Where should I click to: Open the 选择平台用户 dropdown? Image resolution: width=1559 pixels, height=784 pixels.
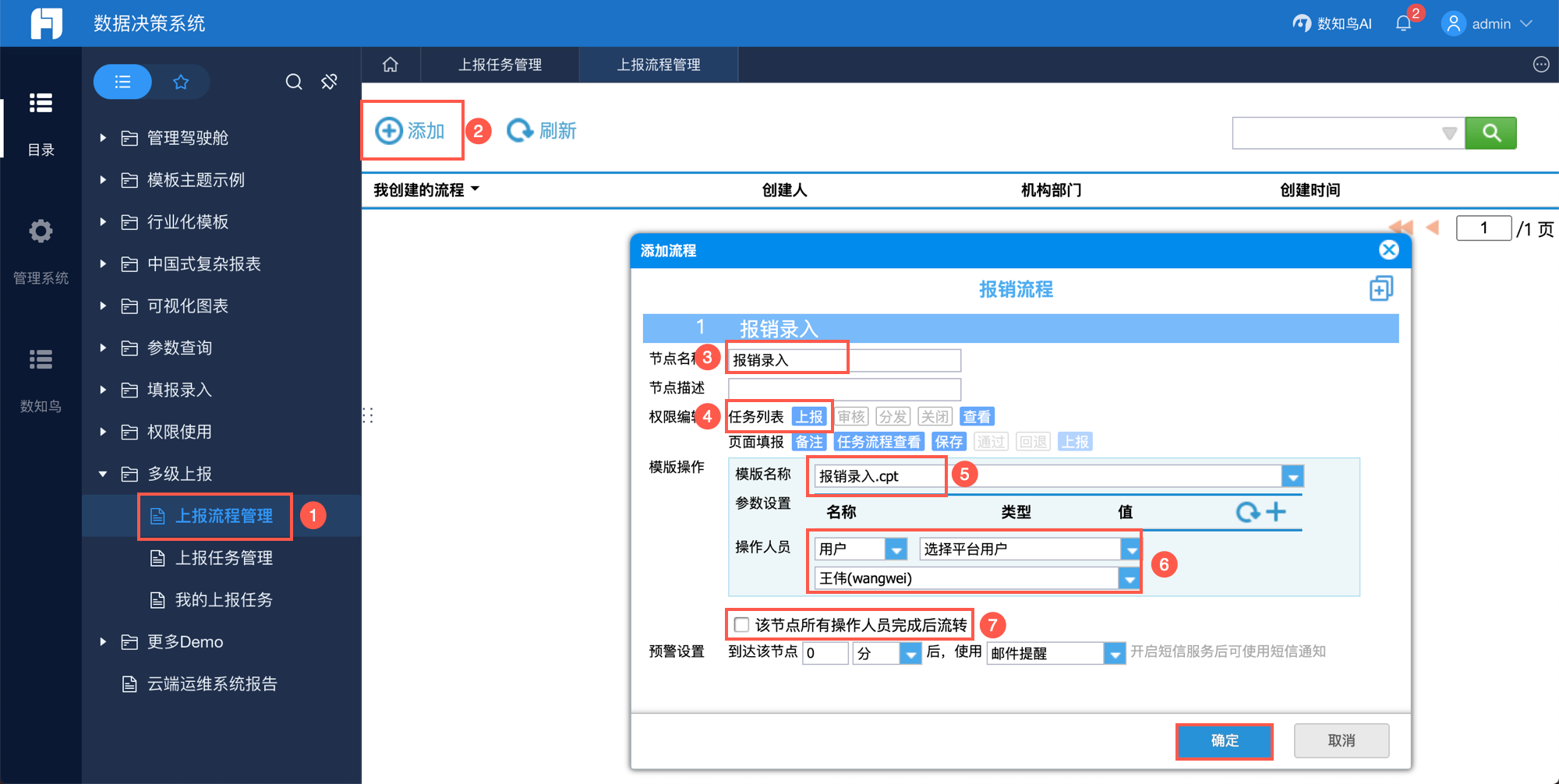coord(1130,549)
